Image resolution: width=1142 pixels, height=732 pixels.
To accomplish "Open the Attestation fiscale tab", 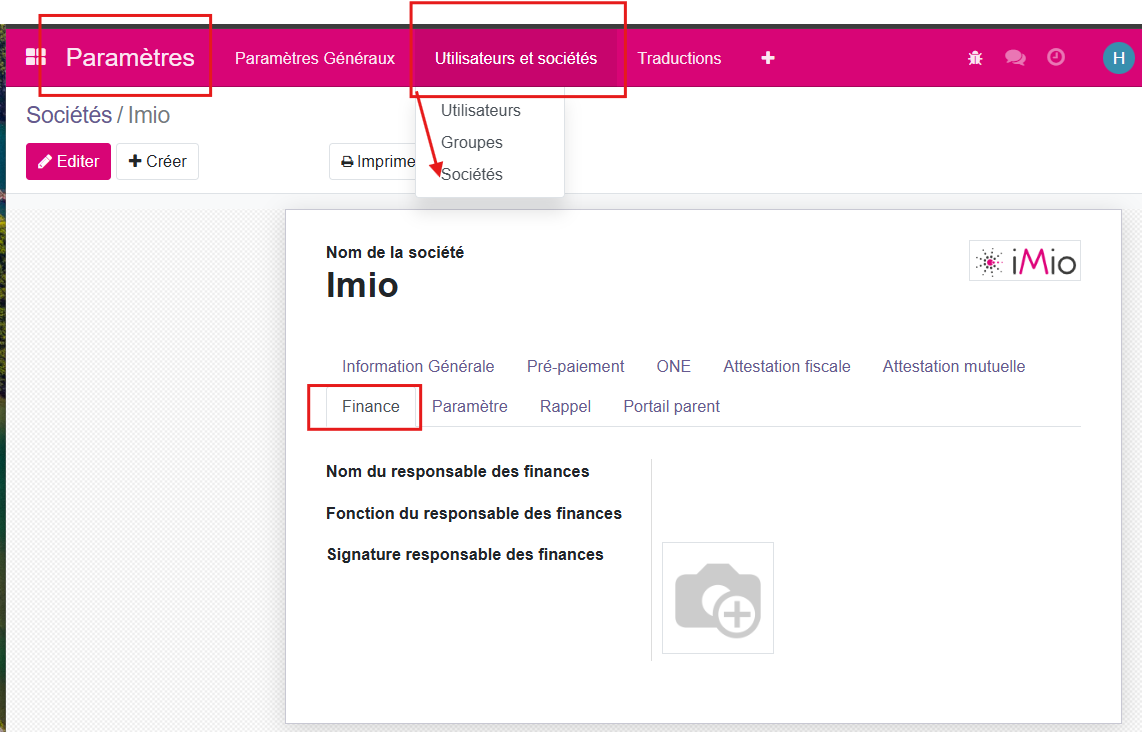I will coord(786,366).
